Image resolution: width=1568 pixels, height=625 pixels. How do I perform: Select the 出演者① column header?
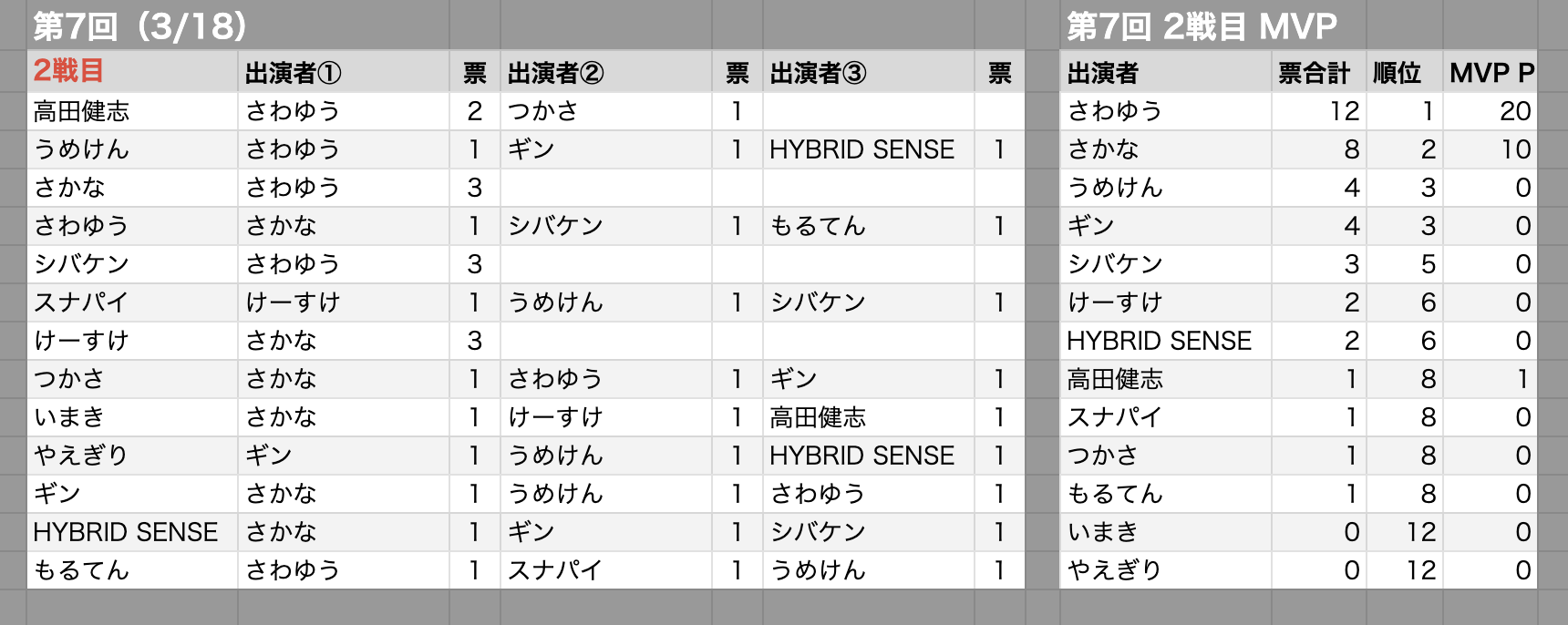(344, 72)
